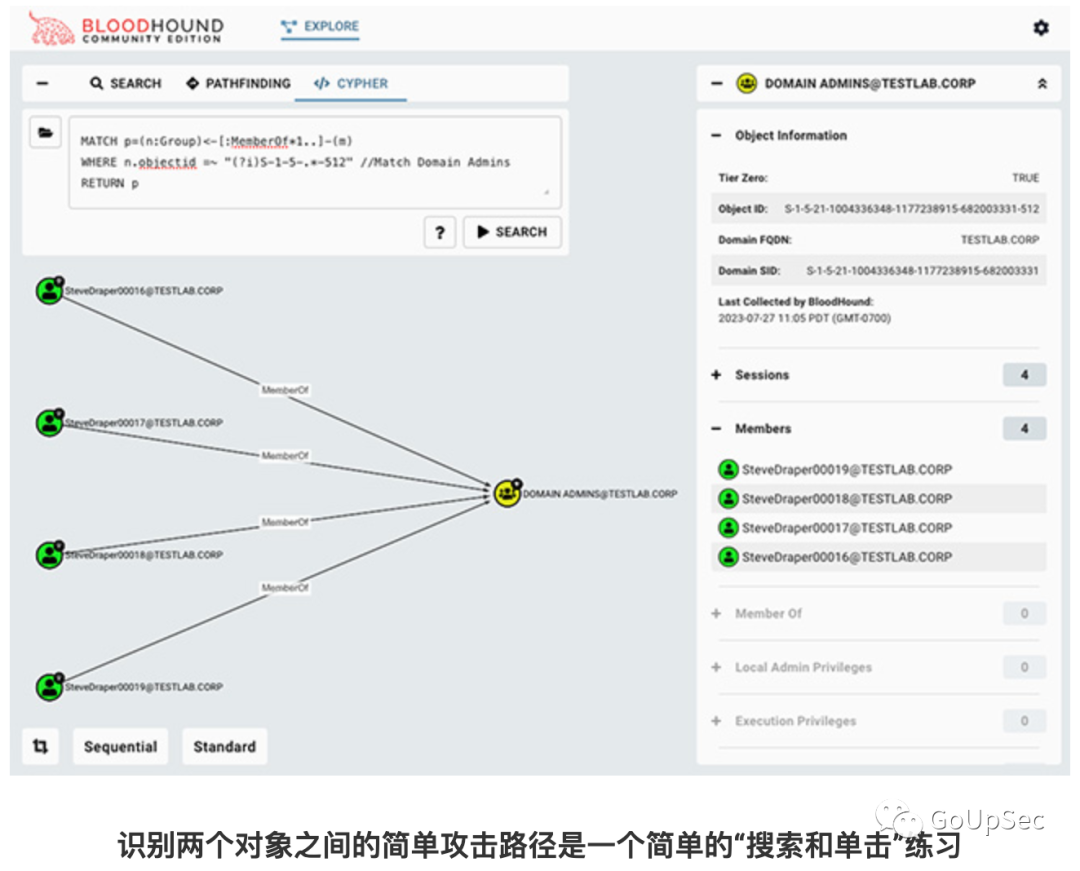Expand the Local Admin Privileges section
Screen dimensions: 1080x871
click(716, 667)
